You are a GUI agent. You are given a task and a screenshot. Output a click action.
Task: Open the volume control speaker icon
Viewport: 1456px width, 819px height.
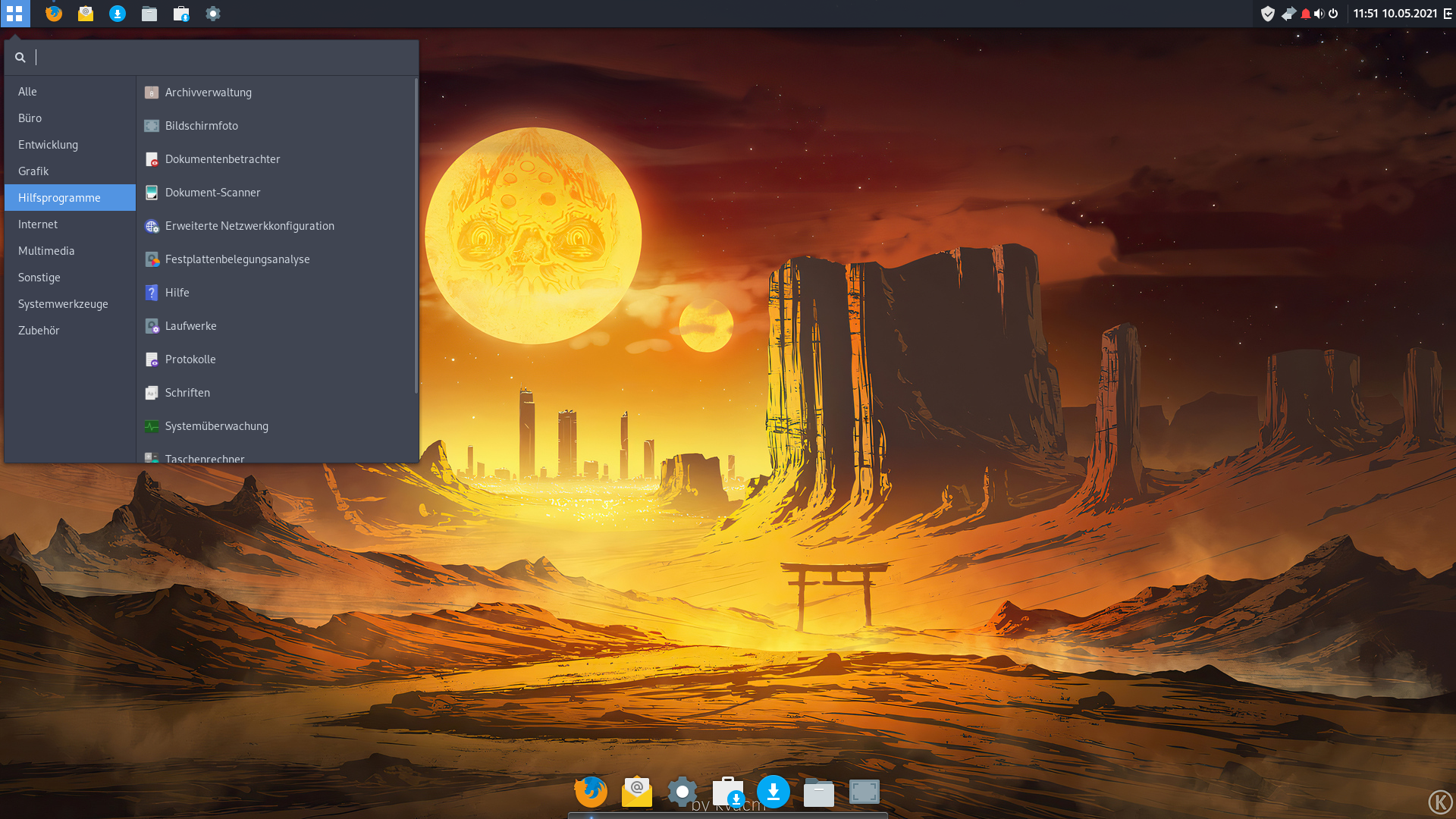(x=1319, y=14)
